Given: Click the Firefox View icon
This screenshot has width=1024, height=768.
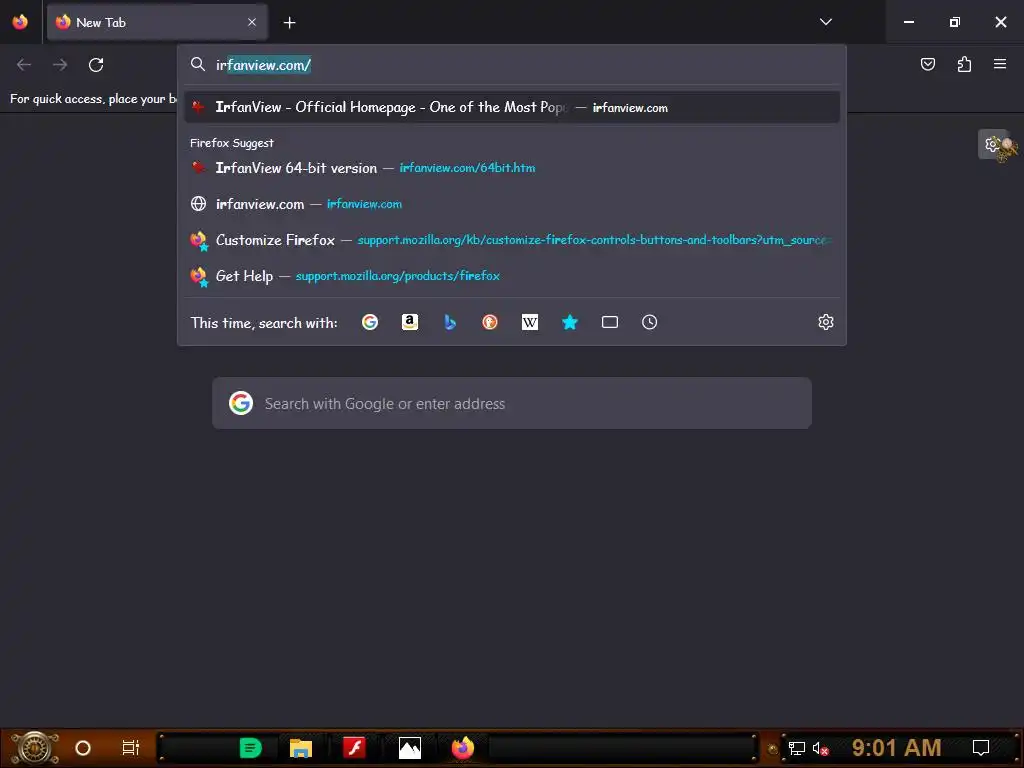Looking at the screenshot, I should (x=20, y=22).
